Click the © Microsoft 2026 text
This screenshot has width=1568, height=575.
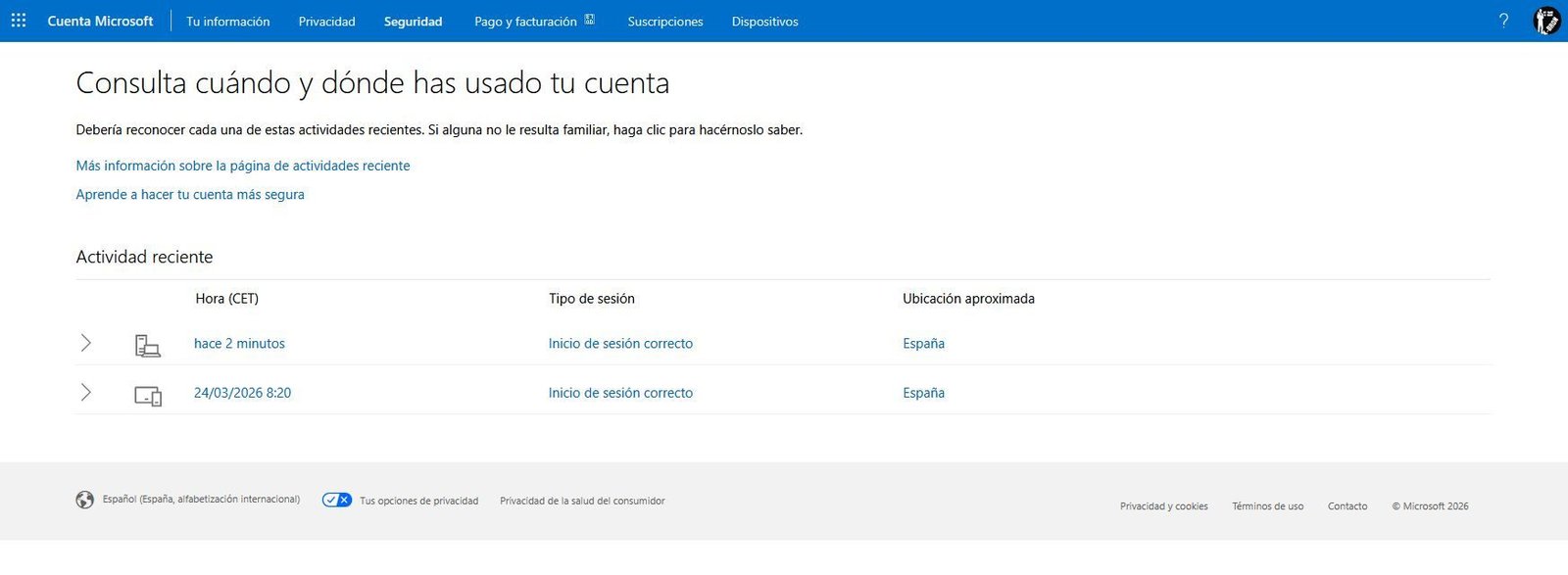1430,506
